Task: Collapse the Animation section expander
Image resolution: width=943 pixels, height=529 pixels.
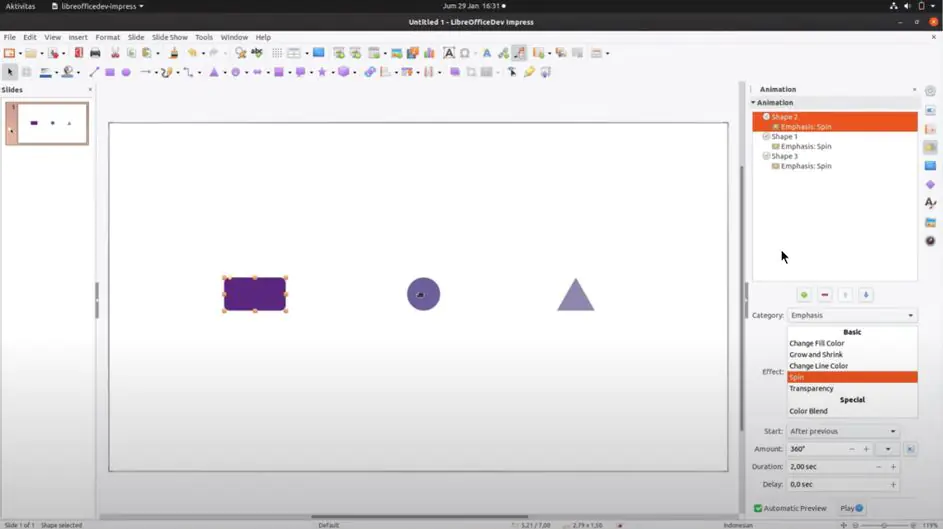Action: [754, 102]
